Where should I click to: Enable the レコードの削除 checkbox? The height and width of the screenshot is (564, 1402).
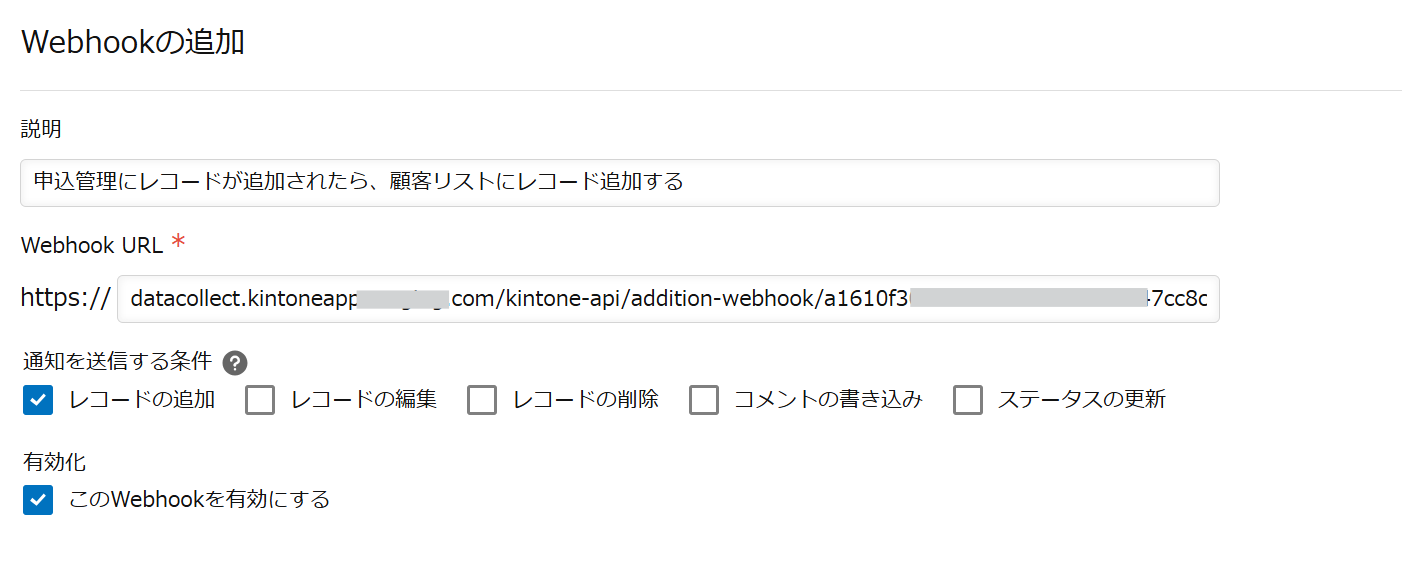click(x=482, y=400)
